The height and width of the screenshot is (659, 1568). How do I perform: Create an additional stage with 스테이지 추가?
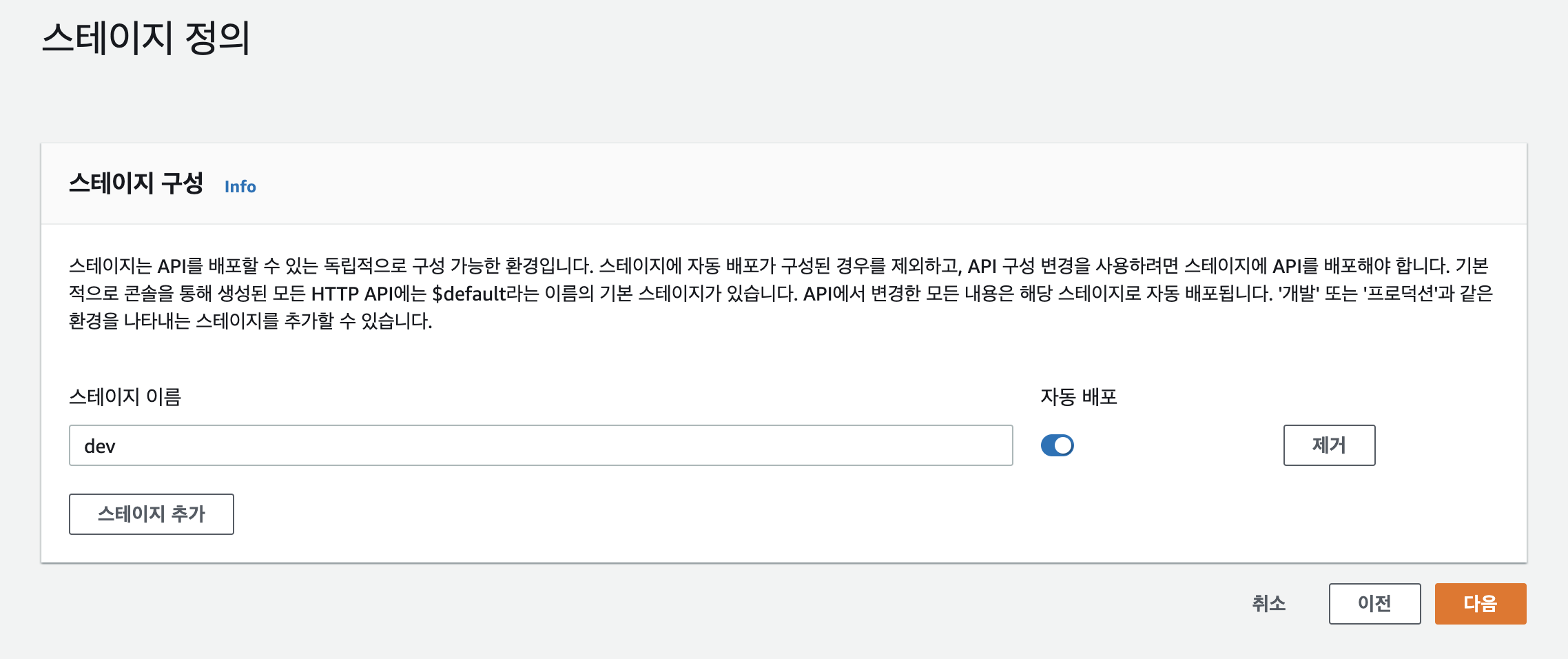coord(151,514)
